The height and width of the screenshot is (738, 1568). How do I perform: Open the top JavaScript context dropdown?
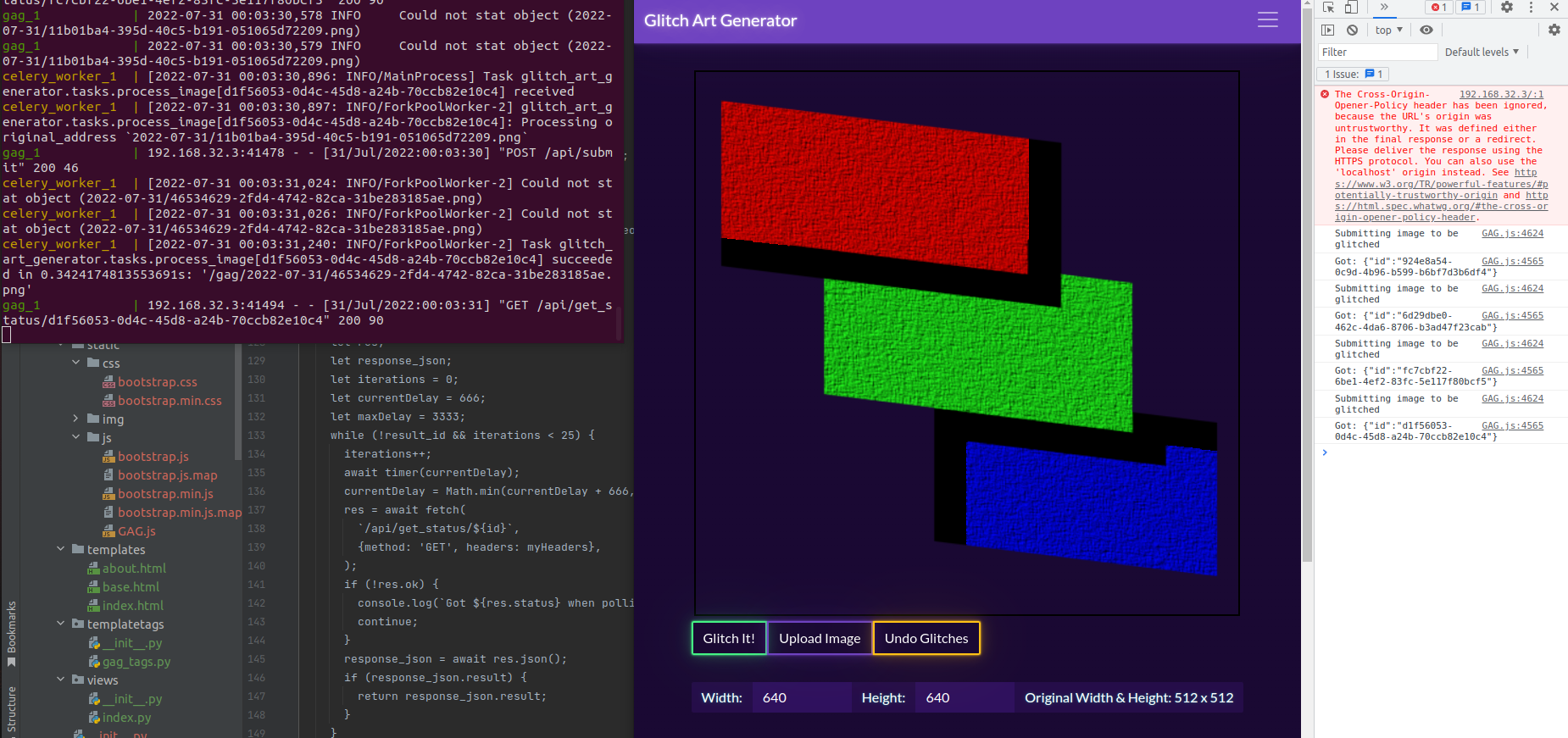[x=1388, y=30]
